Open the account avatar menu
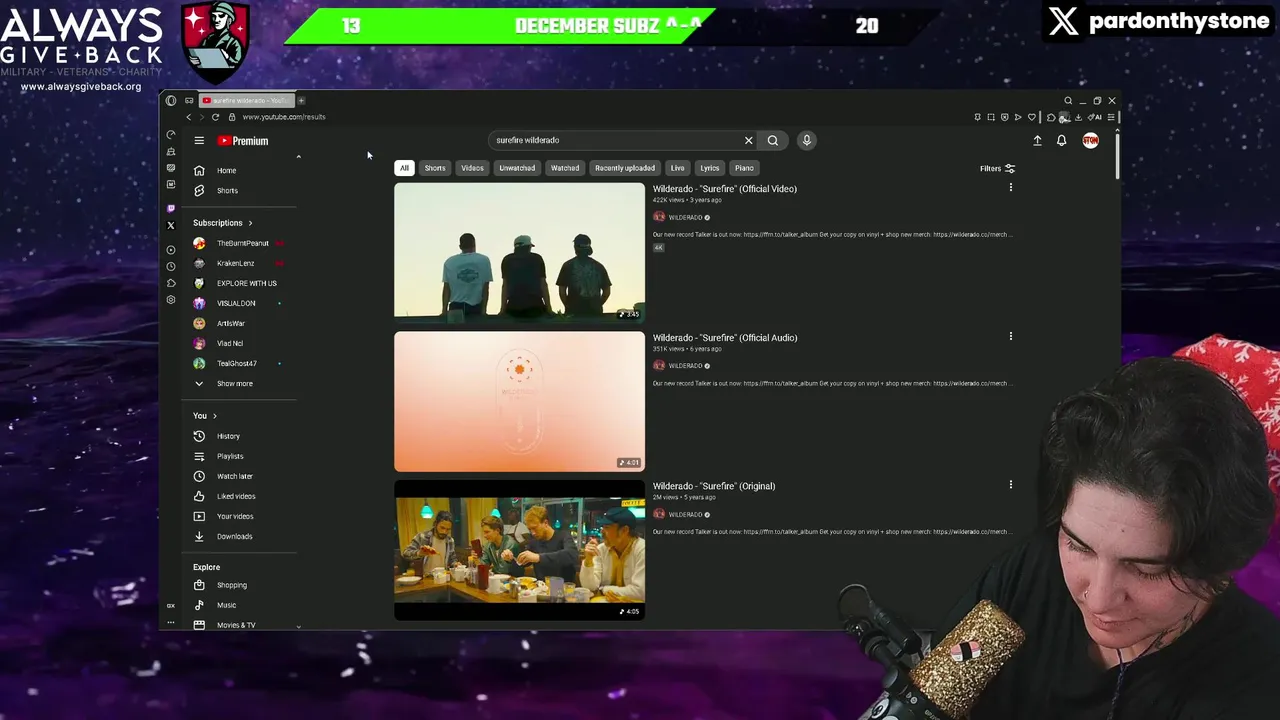1280x720 pixels. (x=1090, y=140)
